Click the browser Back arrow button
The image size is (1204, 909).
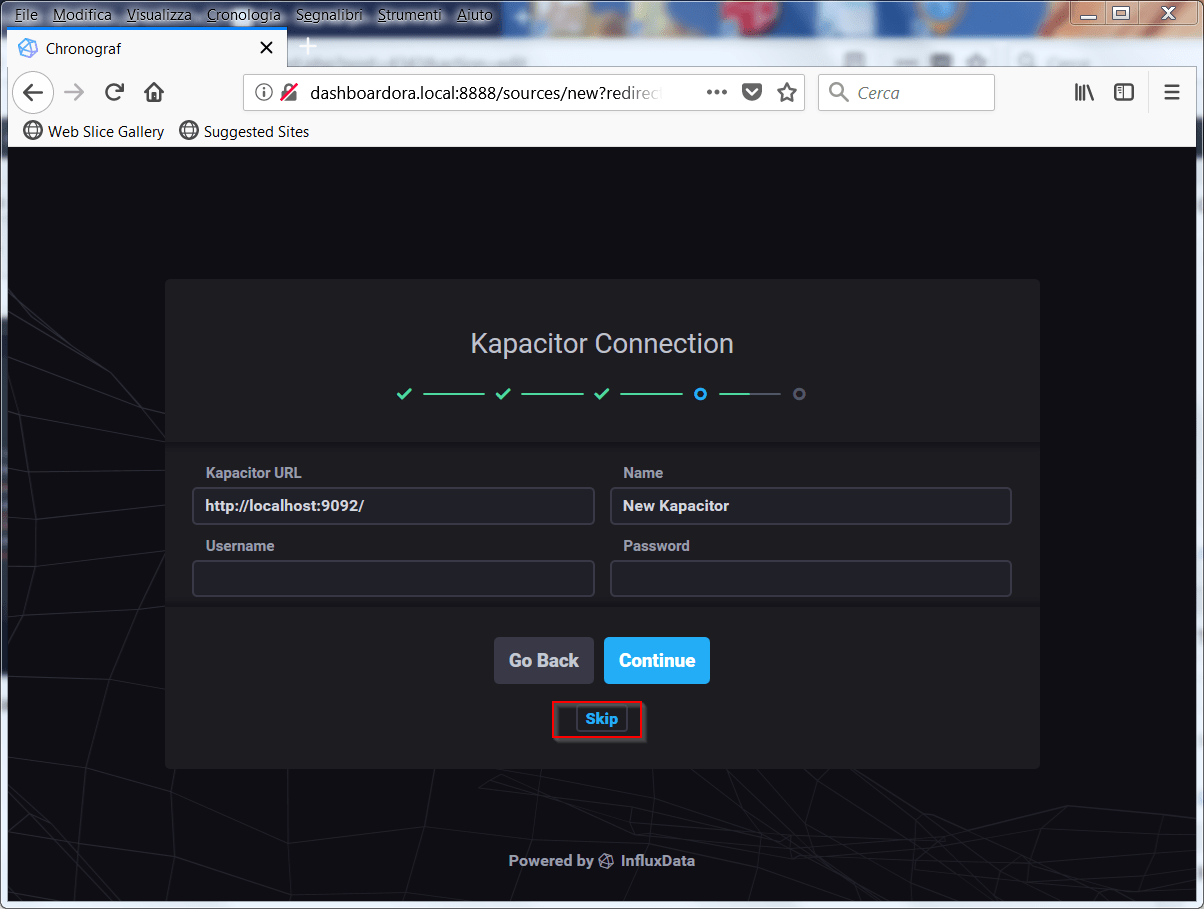pyautogui.click(x=33, y=93)
